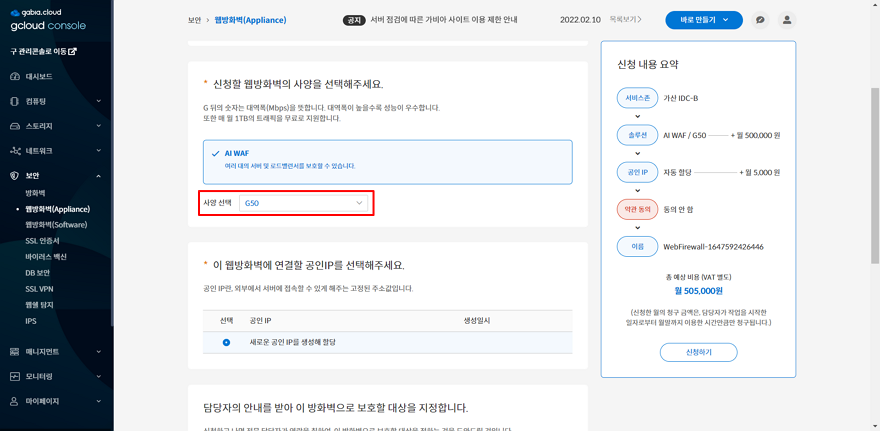Open DB 보안 in the sidebar
Viewport: 880px width, 431px height.
(38, 273)
